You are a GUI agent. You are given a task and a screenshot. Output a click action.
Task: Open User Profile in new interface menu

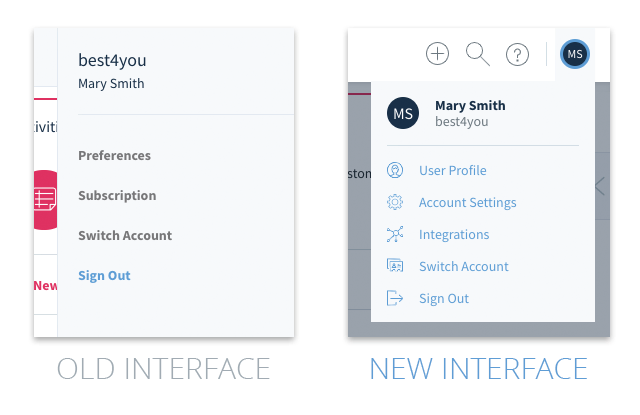pos(453,171)
